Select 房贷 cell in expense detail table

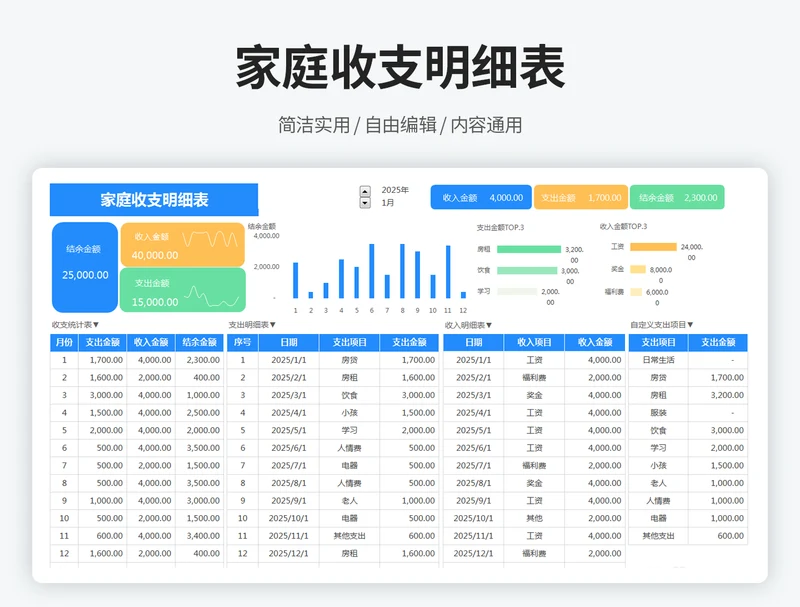[349, 360]
